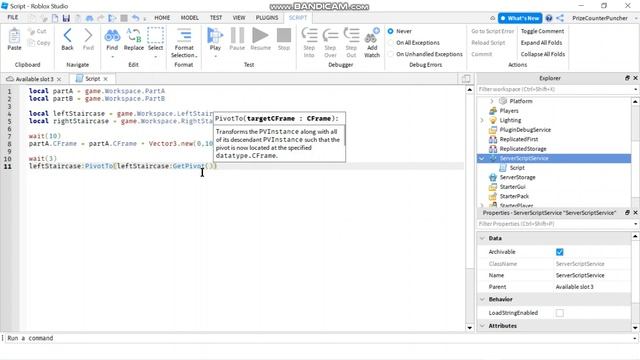This screenshot has height=360, width=640.
Task: Collapse the ServerScriptService tree node
Action: [x=482, y=158]
